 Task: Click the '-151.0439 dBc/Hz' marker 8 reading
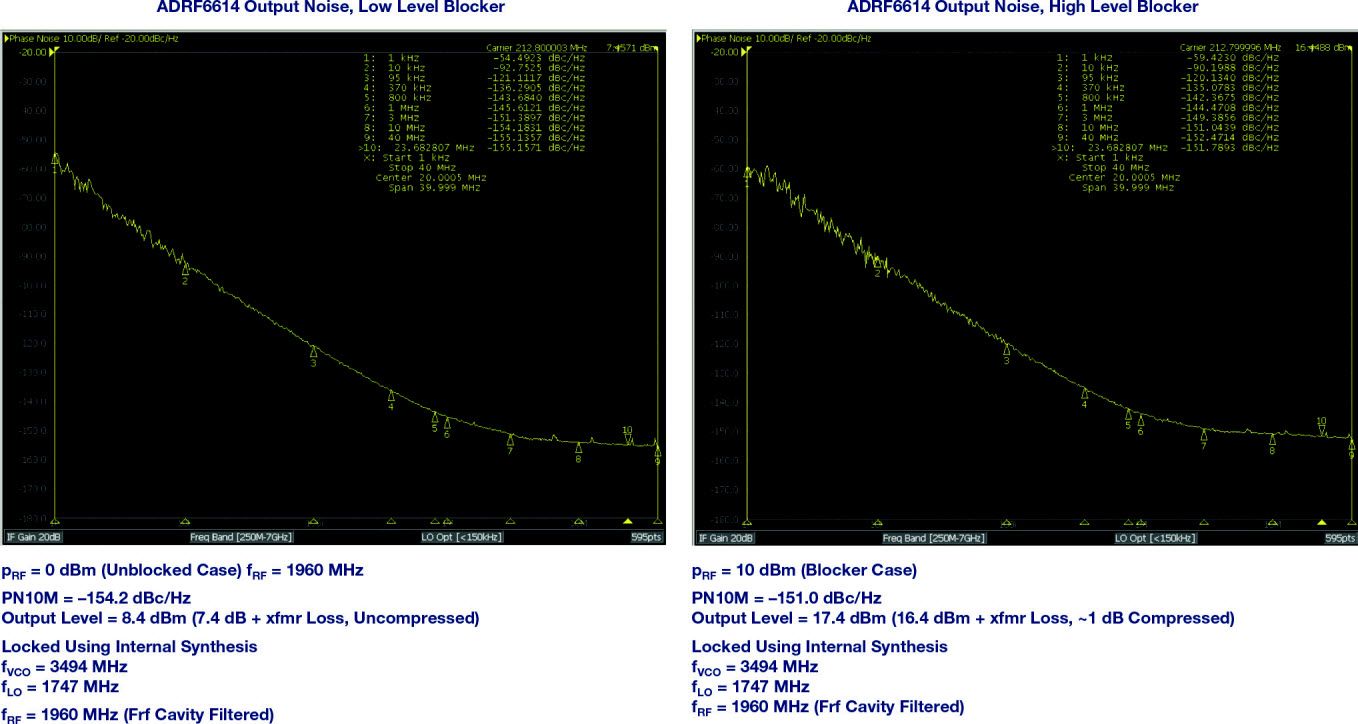(x=1230, y=127)
